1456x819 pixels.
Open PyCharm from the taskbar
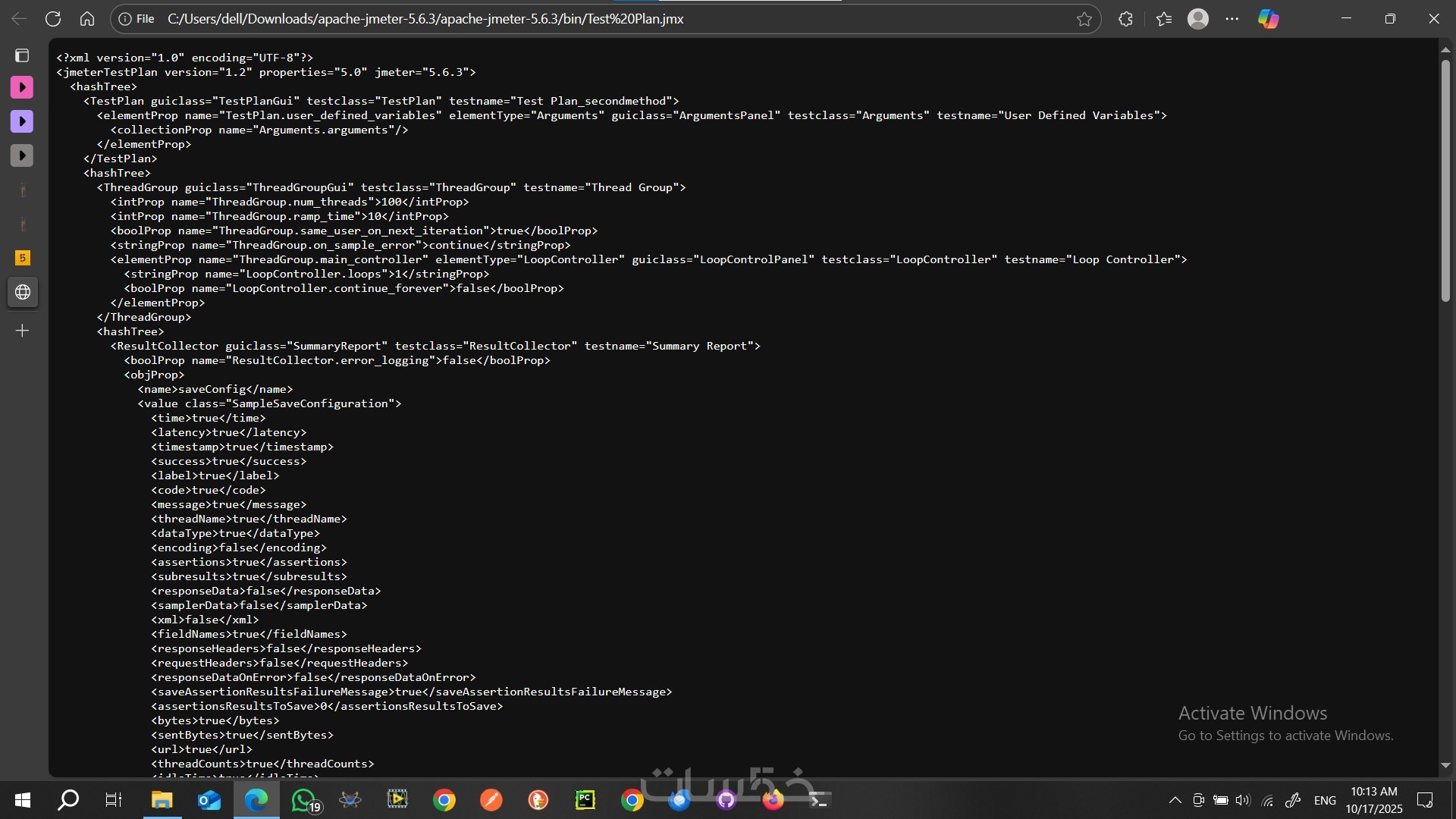coord(585,799)
